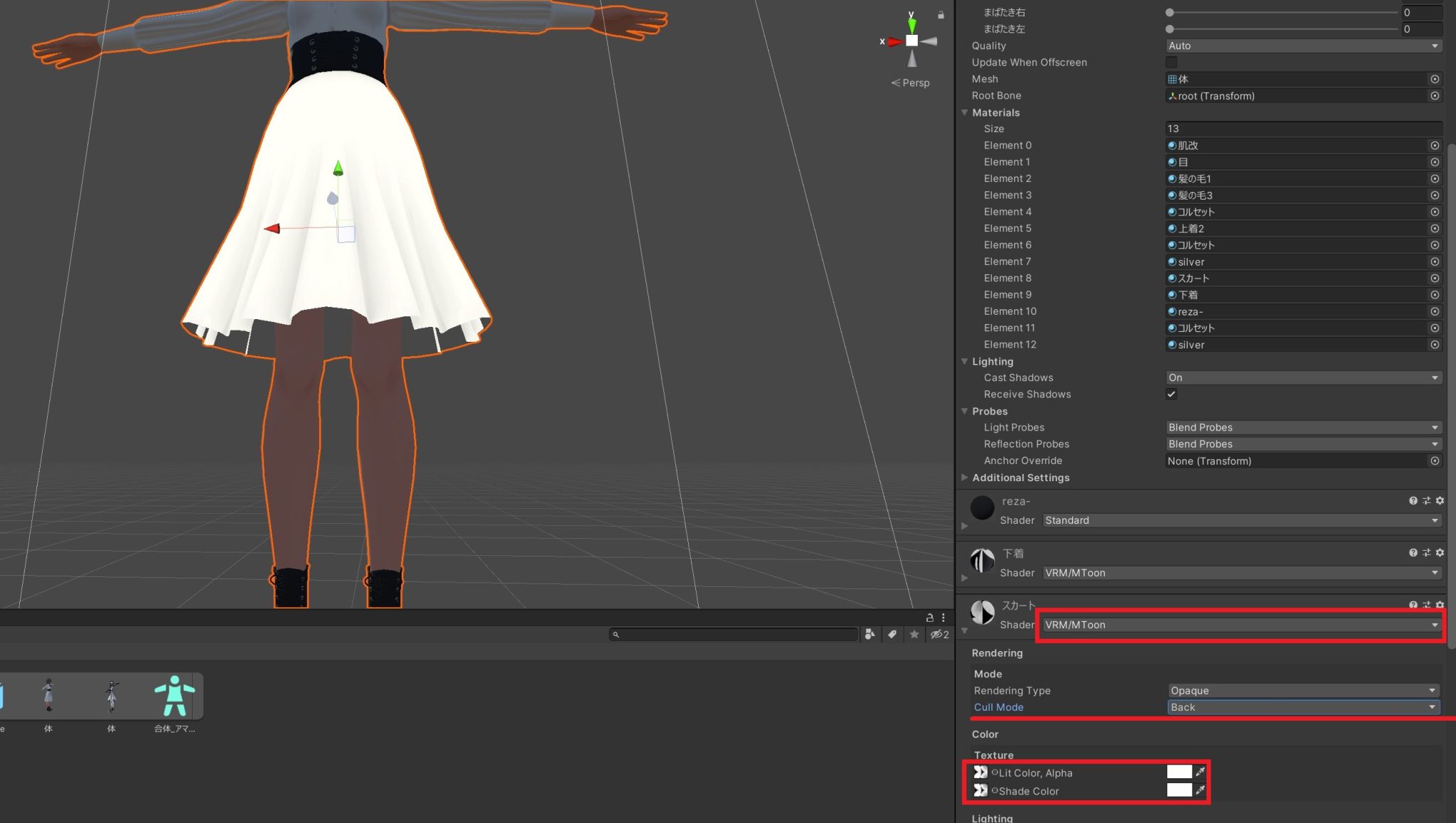Click the favorites star icon near the search bar
Image resolution: width=1456 pixels, height=823 pixels.
tap(914, 634)
